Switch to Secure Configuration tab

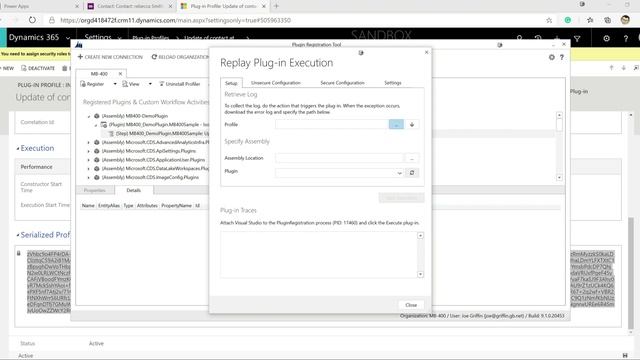[342, 83]
